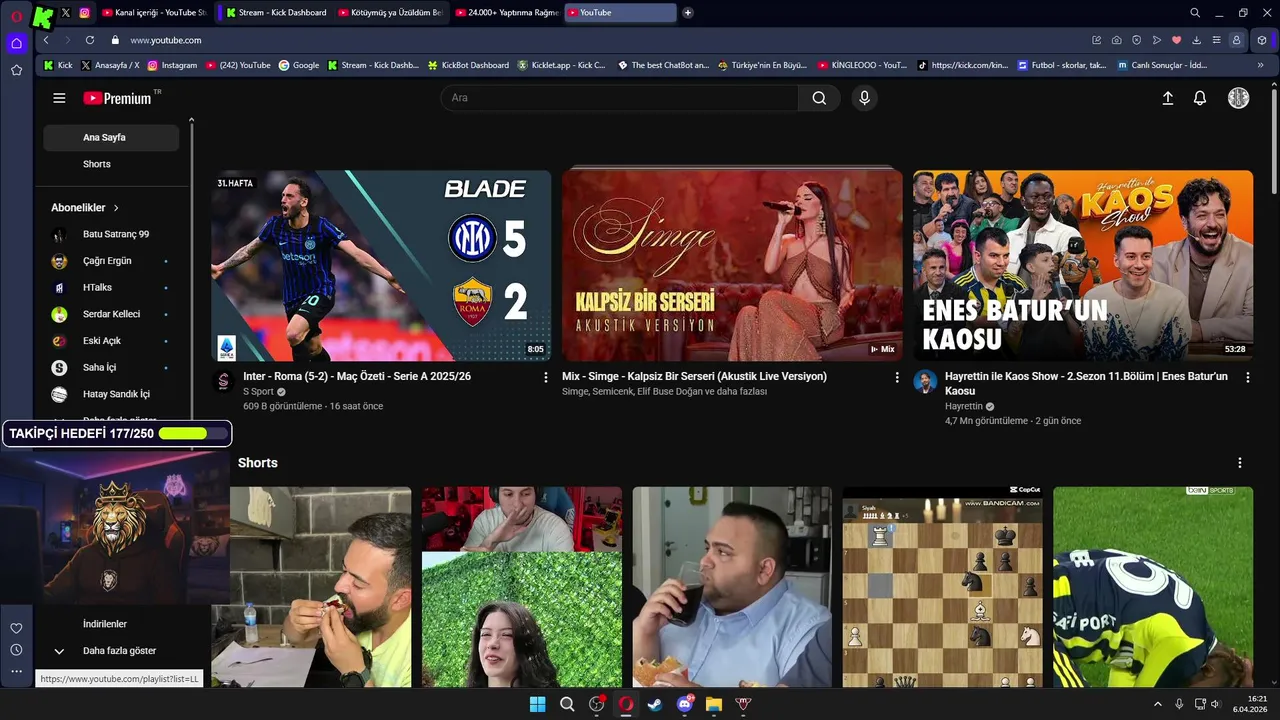Open Opera sidebar history clock icon
The width and height of the screenshot is (1280, 720).
pyautogui.click(x=16, y=650)
